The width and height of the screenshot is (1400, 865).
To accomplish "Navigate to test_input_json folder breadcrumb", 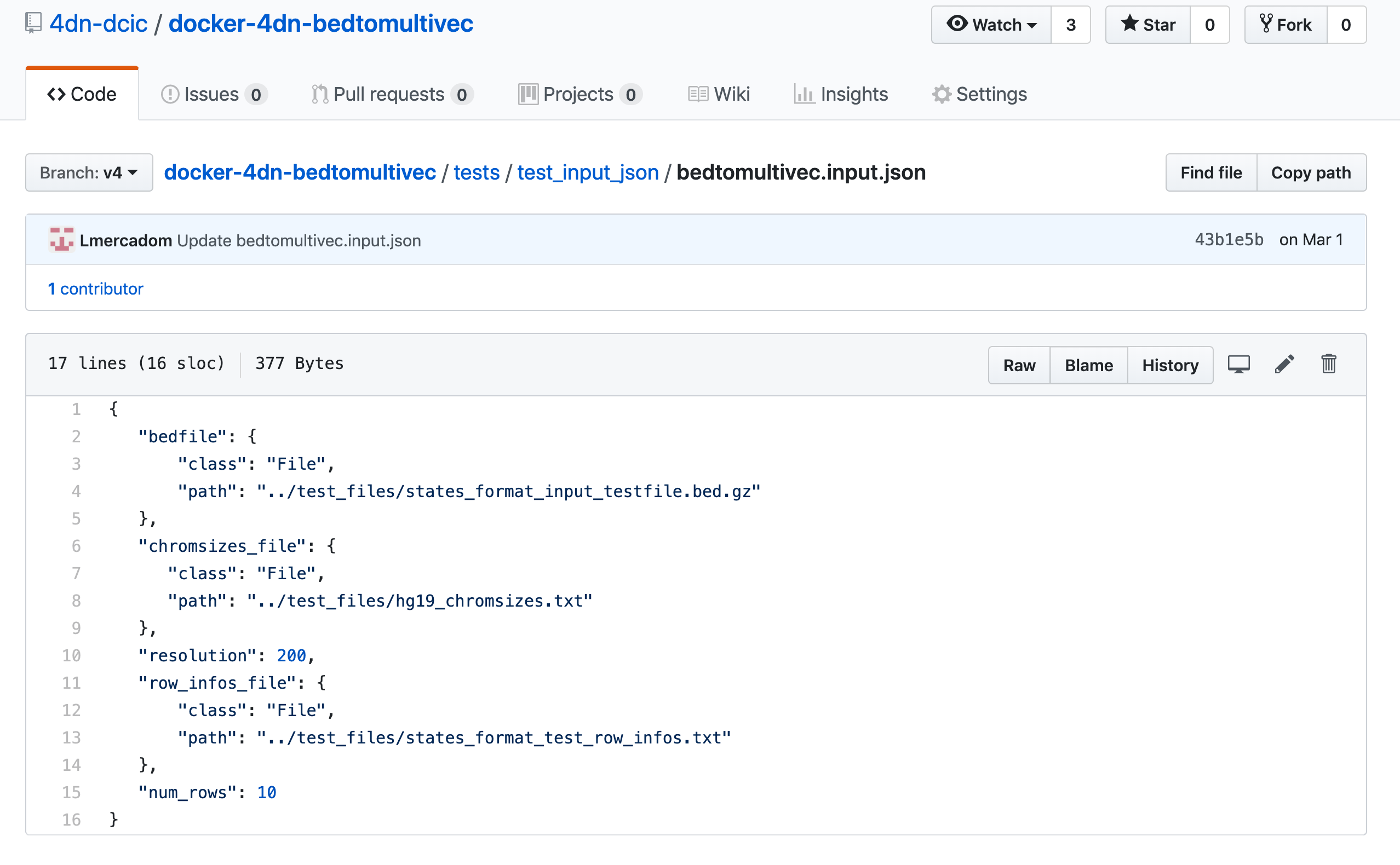I will [588, 172].
